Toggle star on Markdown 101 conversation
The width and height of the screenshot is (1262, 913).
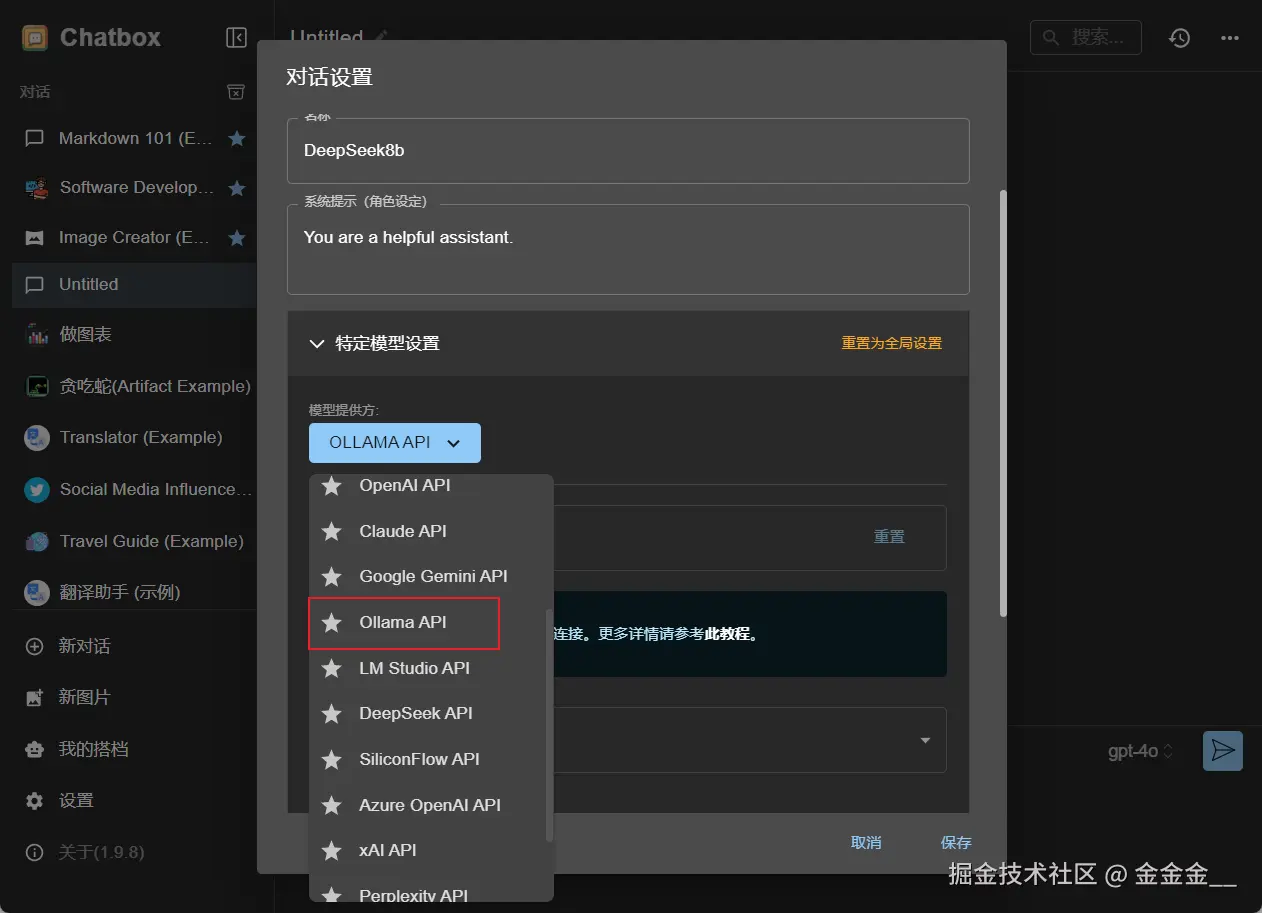tap(237, 139)
